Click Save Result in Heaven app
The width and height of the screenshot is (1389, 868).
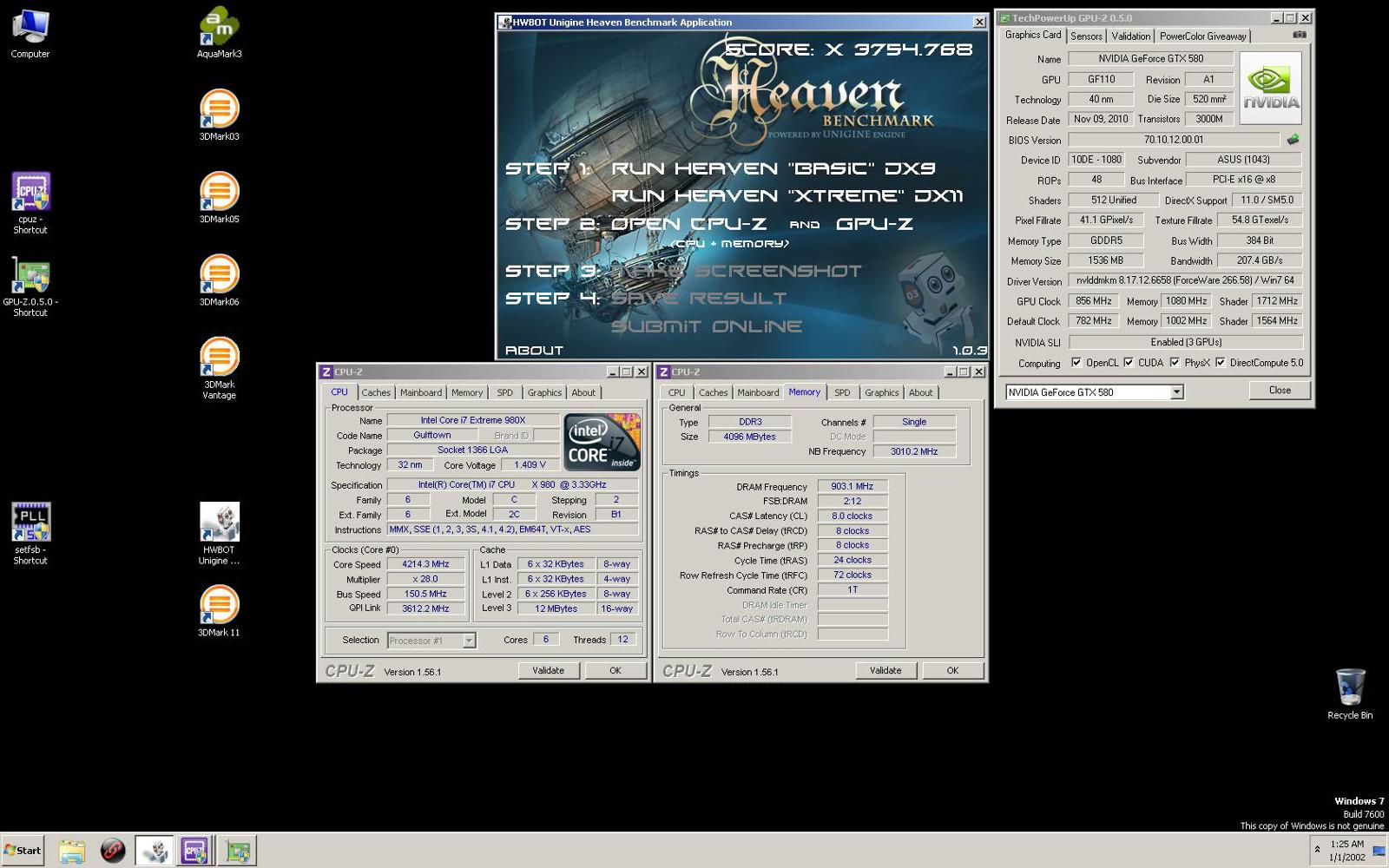tap(699, 299)
